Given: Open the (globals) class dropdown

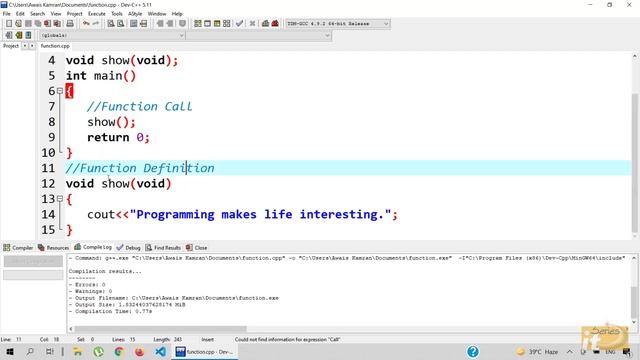Looking at the screenshot, I should tap(112, 36).
